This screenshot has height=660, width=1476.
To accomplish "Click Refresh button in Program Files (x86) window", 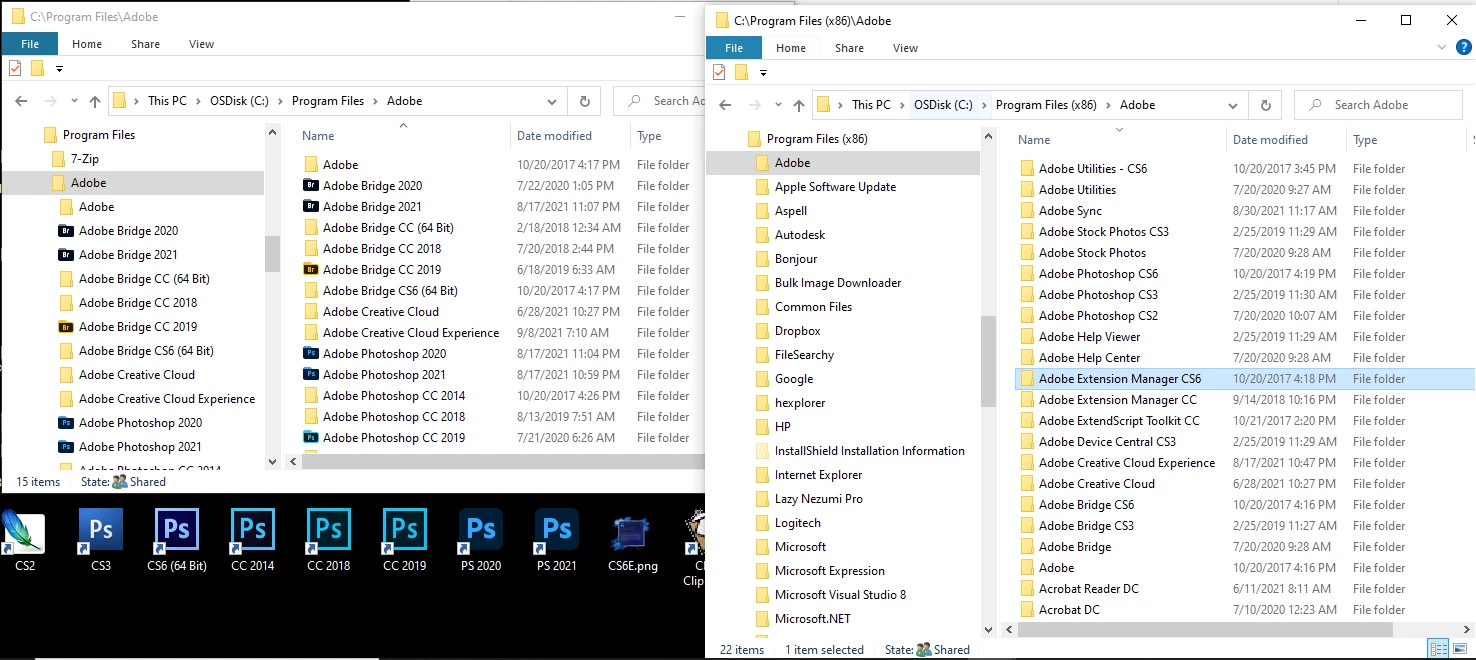I will [x=1265, y=105].
